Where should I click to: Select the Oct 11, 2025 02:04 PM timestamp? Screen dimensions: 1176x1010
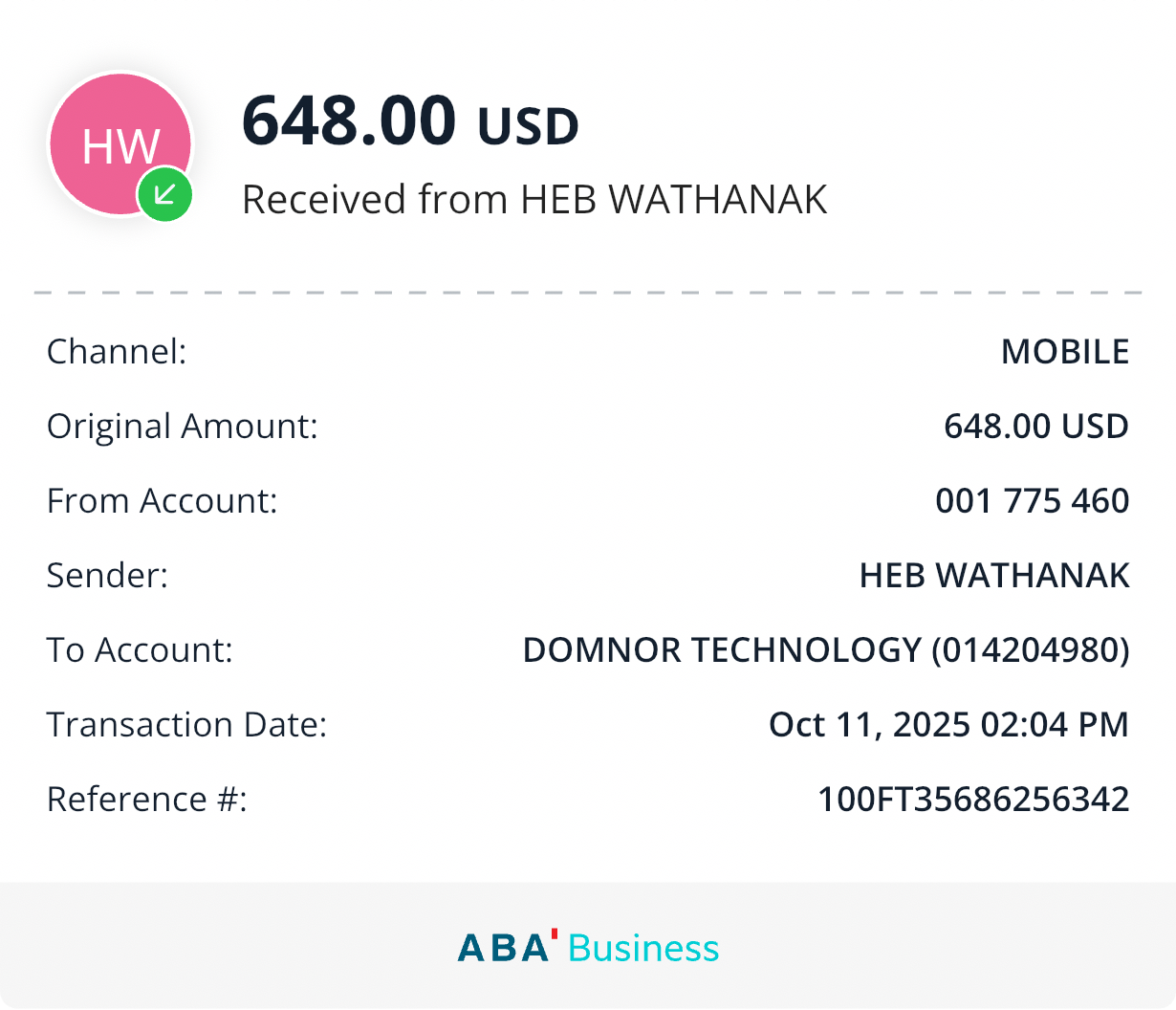pos(948,725)
